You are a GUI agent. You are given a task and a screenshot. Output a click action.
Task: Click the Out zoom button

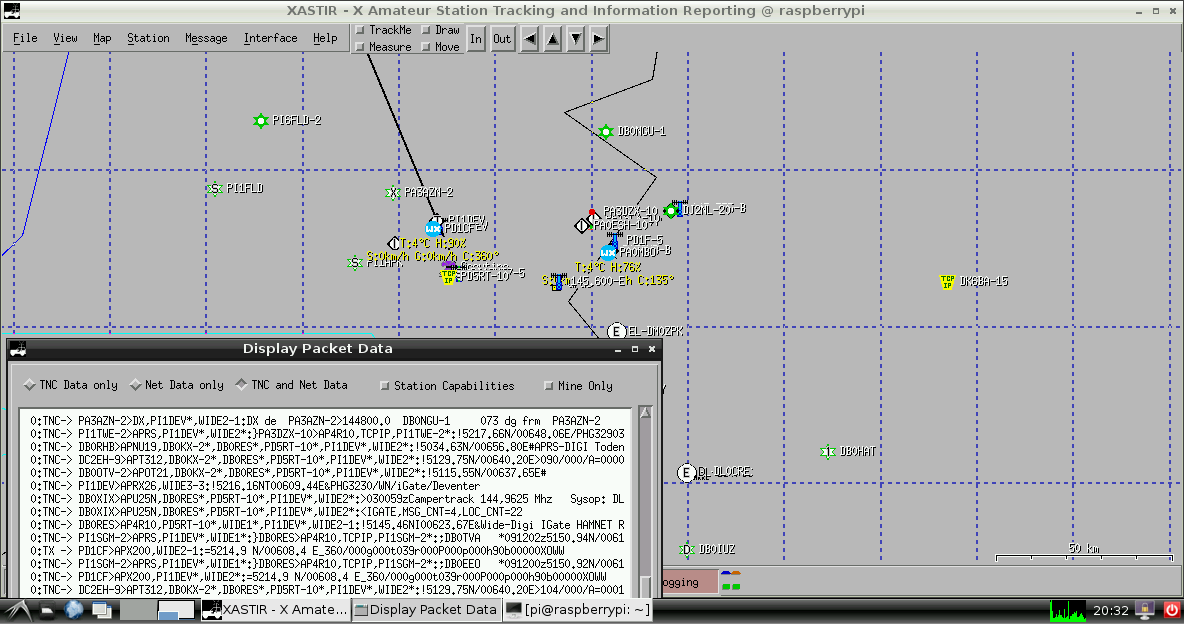point(501,39)
